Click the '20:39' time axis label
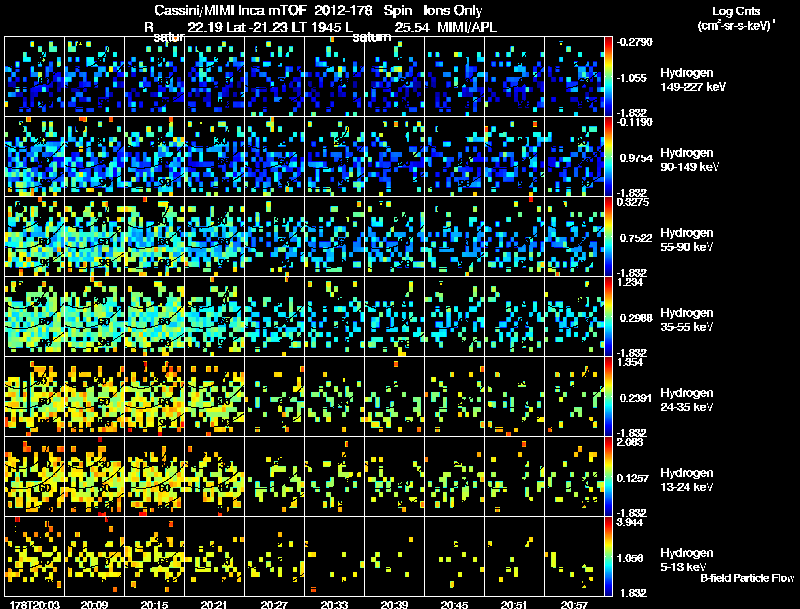Screen dimensions: 800x609 (x=394, y=604)
